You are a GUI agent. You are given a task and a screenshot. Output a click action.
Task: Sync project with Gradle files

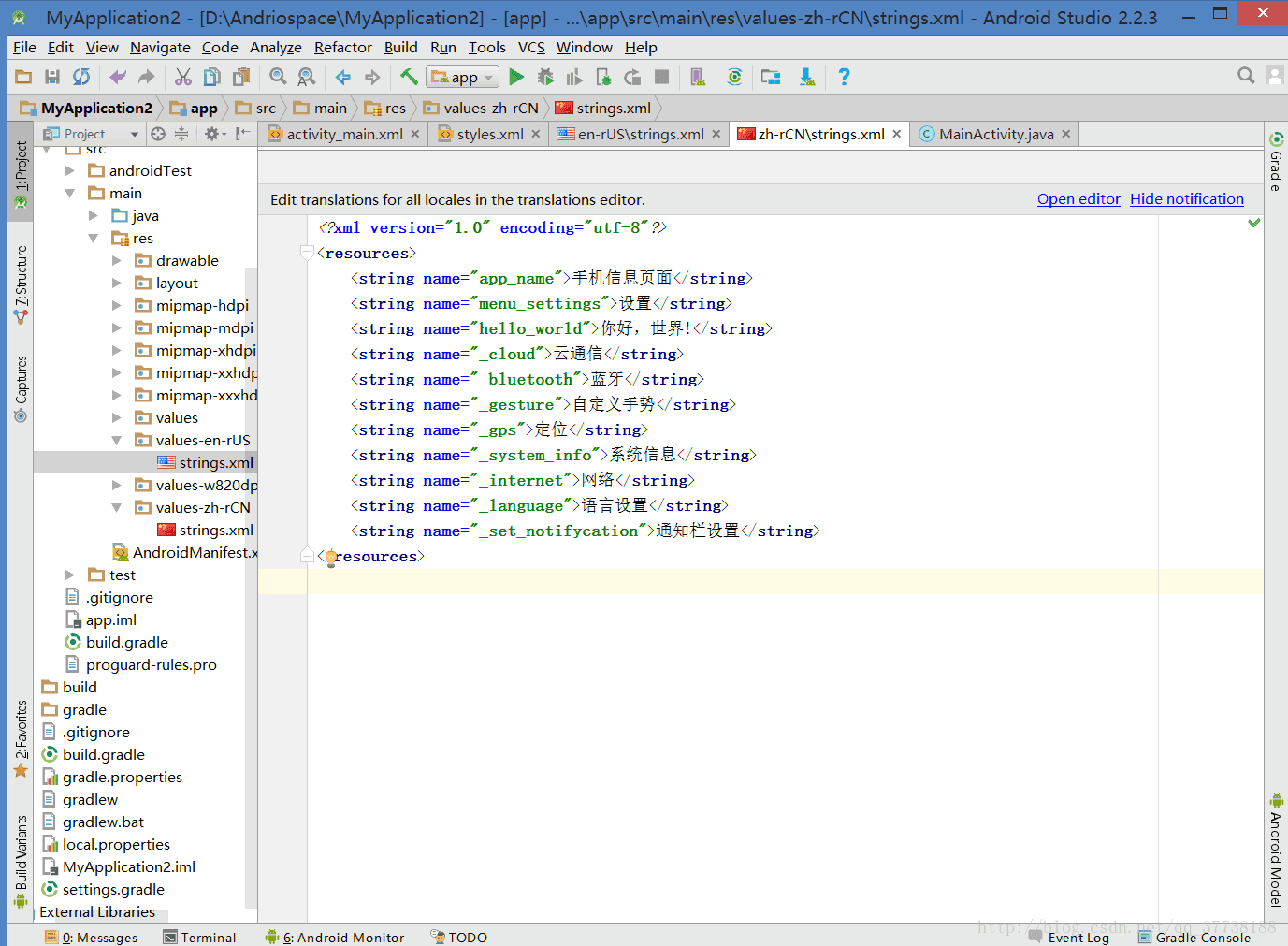pyautogui.click(x=734, y=77)
